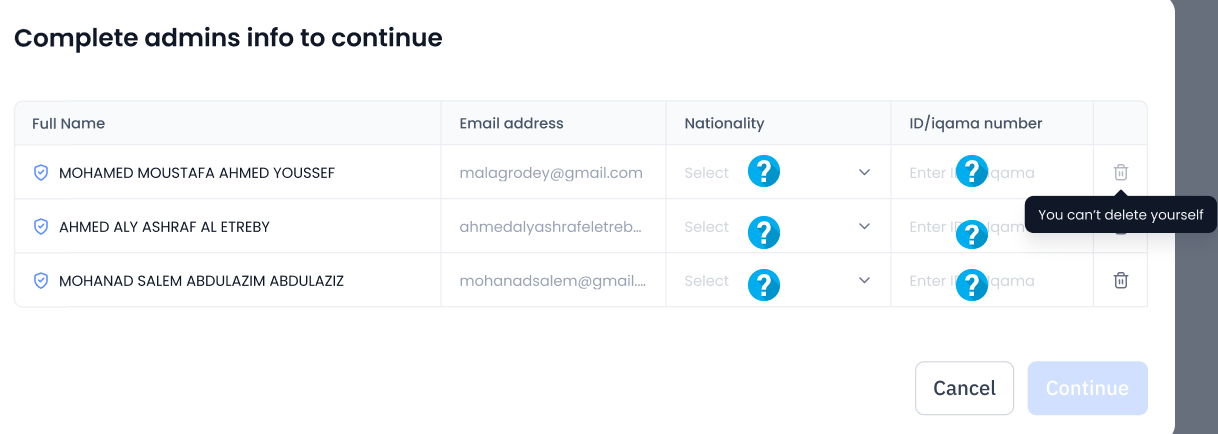Open Nationality chevron for AHMED ALY ASHRAF
This screenshot has width=1218, height=434.
click(x=865, y=226)
